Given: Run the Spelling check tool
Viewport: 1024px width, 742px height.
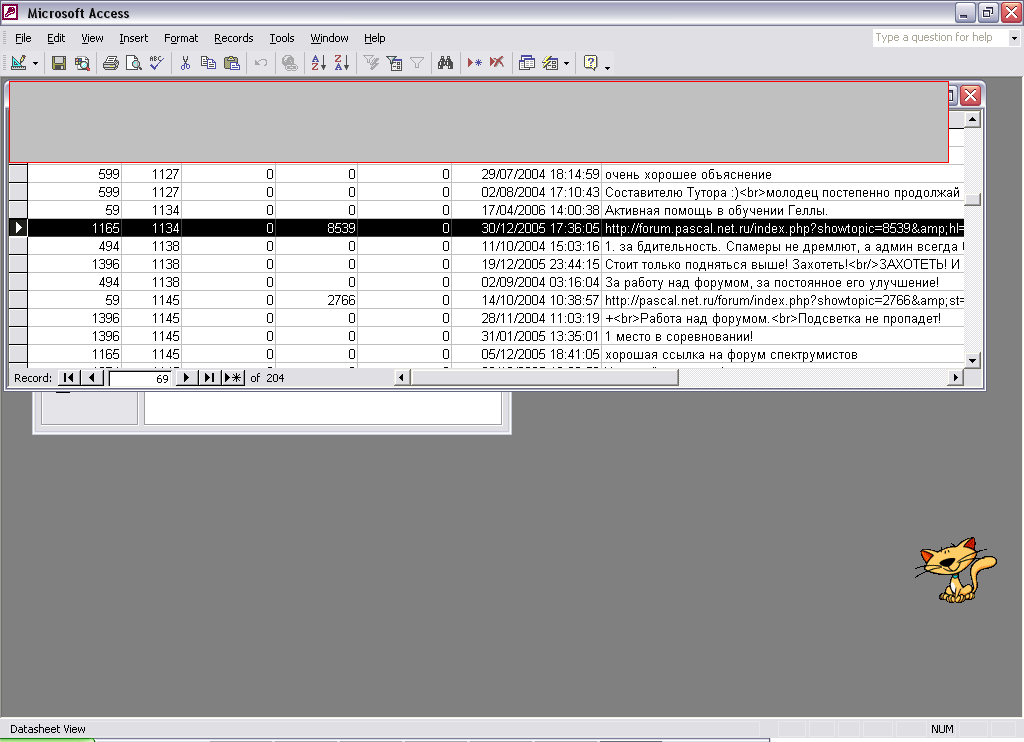Looking at the screenshot, I should (x=156, y=63).
